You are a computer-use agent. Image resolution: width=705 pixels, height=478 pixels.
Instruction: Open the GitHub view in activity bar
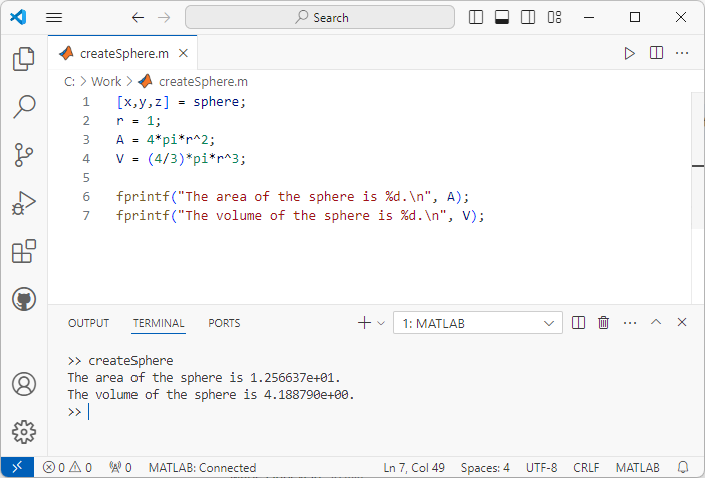24,299
